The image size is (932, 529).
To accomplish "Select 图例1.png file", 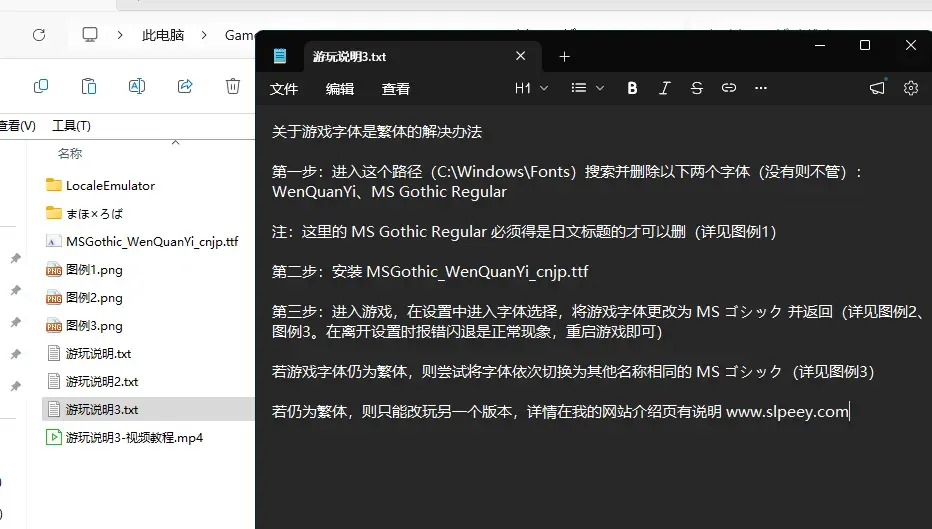I will click(x=94, y=269).
